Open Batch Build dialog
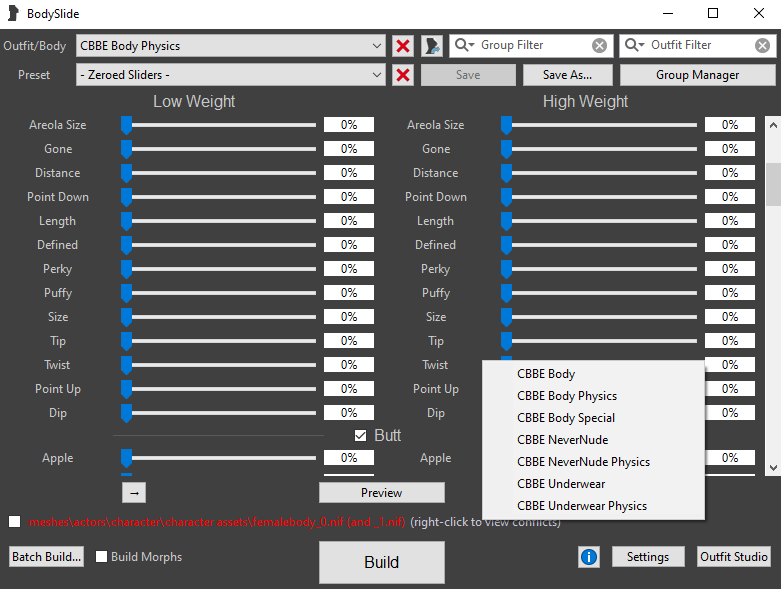Screen dimensions: 781x589 (x=46, y=557)
